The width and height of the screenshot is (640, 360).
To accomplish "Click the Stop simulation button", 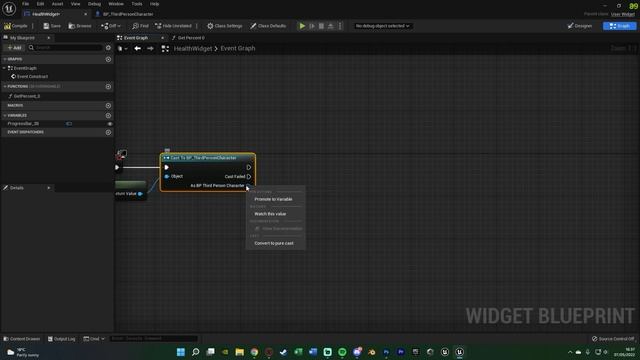I will pos(321,26).
